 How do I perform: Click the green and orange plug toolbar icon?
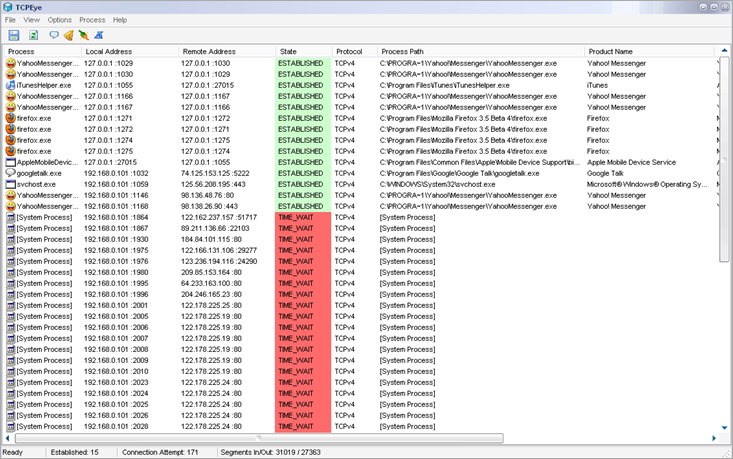84,35
